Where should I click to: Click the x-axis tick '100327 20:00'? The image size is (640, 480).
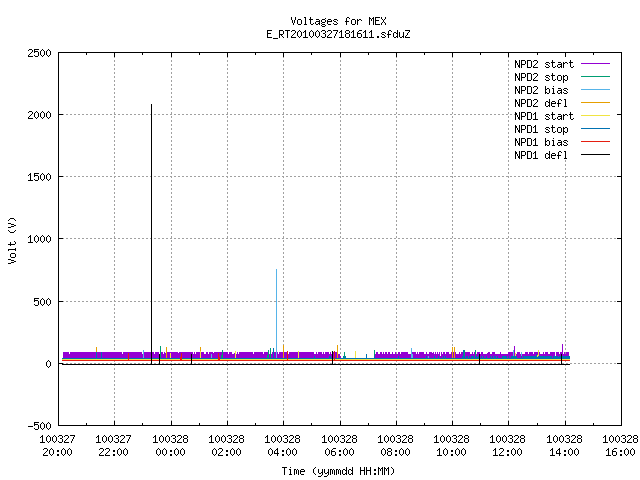click(57, 446)
